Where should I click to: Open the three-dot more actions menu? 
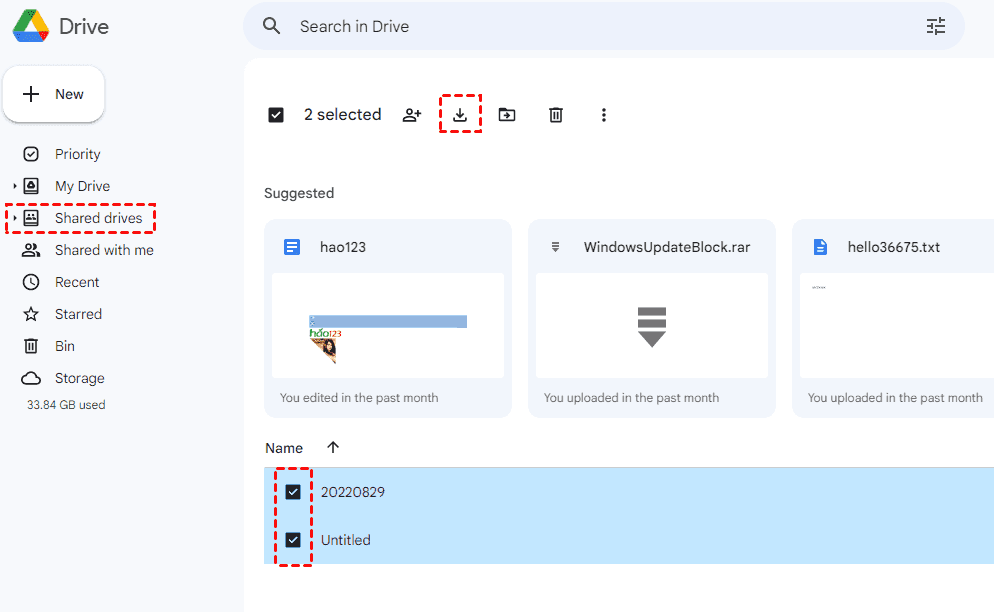604,115
